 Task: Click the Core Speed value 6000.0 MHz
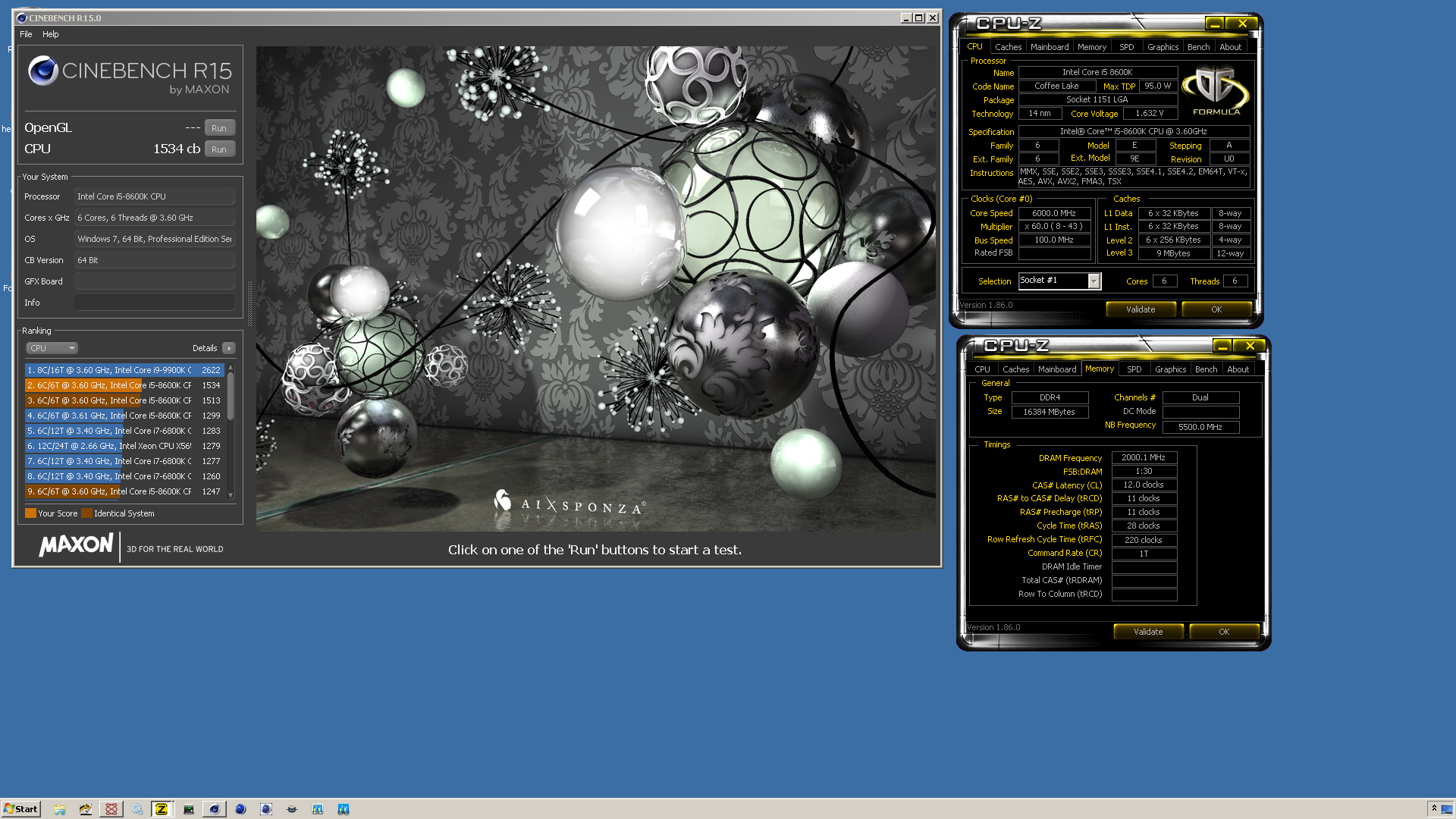1054,214
